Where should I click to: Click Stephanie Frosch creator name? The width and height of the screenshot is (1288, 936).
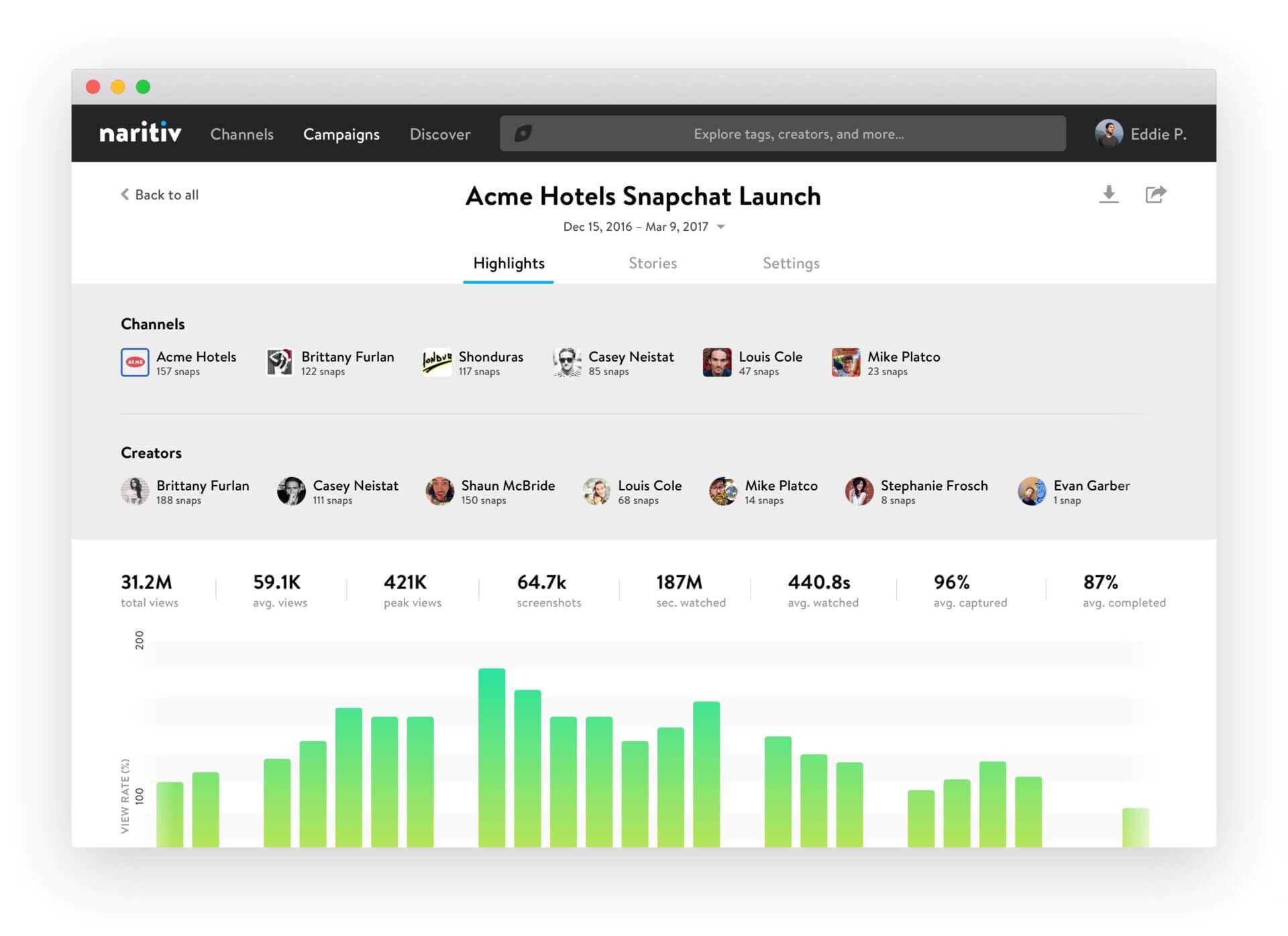pos(934,485)
